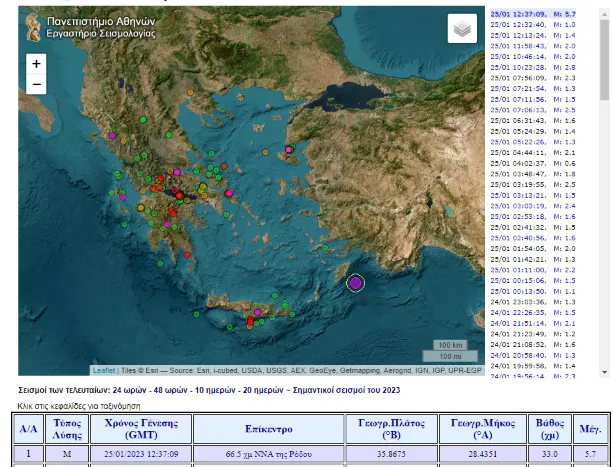Select list entry 25/01 10:23:28 M: 2.8
The width and height of the screenshot is (613, 467).
pyautogui.click(x=533, y=67)
